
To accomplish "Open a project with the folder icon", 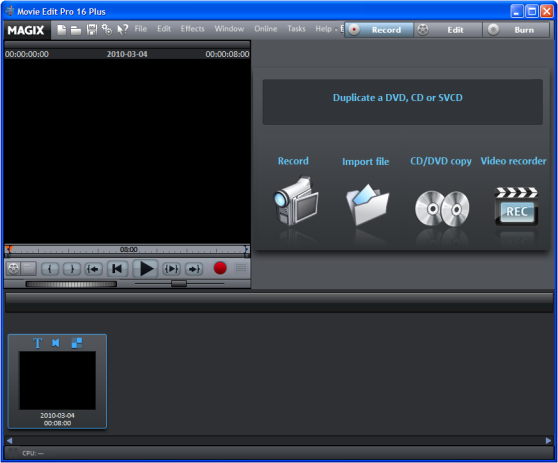I will [x=75, y=30].
